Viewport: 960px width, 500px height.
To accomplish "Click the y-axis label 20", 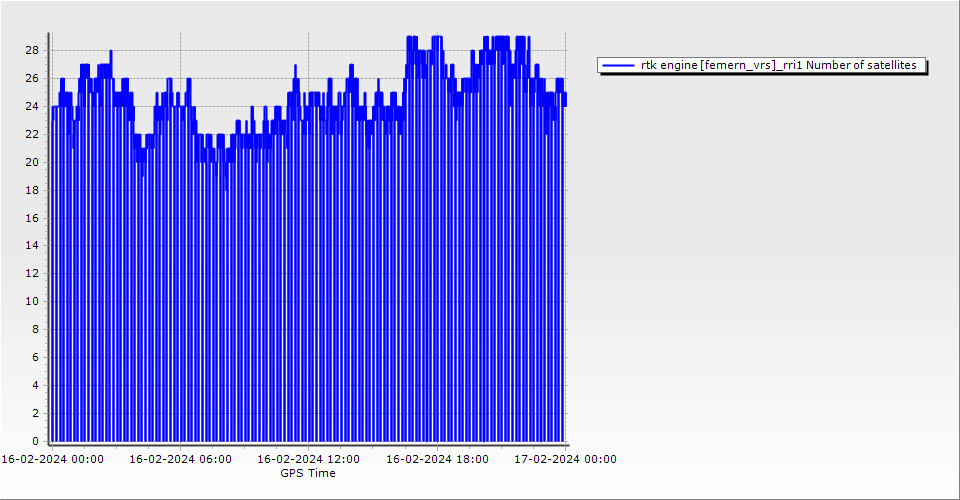I will click(32, 162).
